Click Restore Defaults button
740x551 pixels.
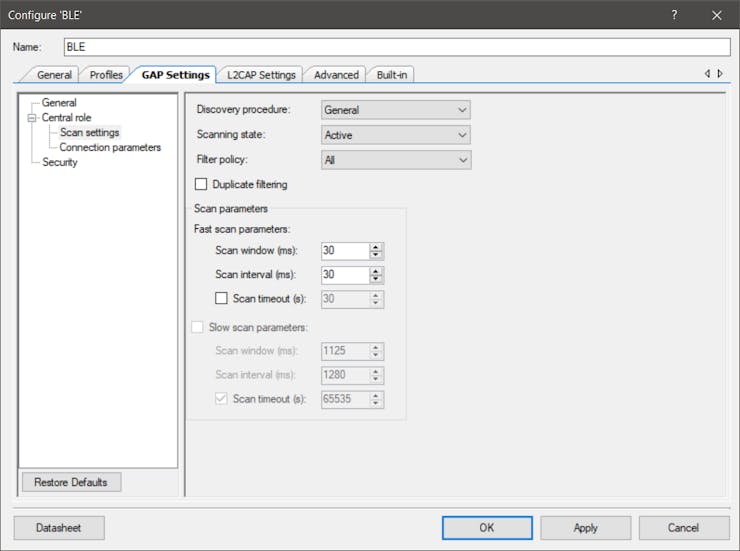tap(71, 482)
